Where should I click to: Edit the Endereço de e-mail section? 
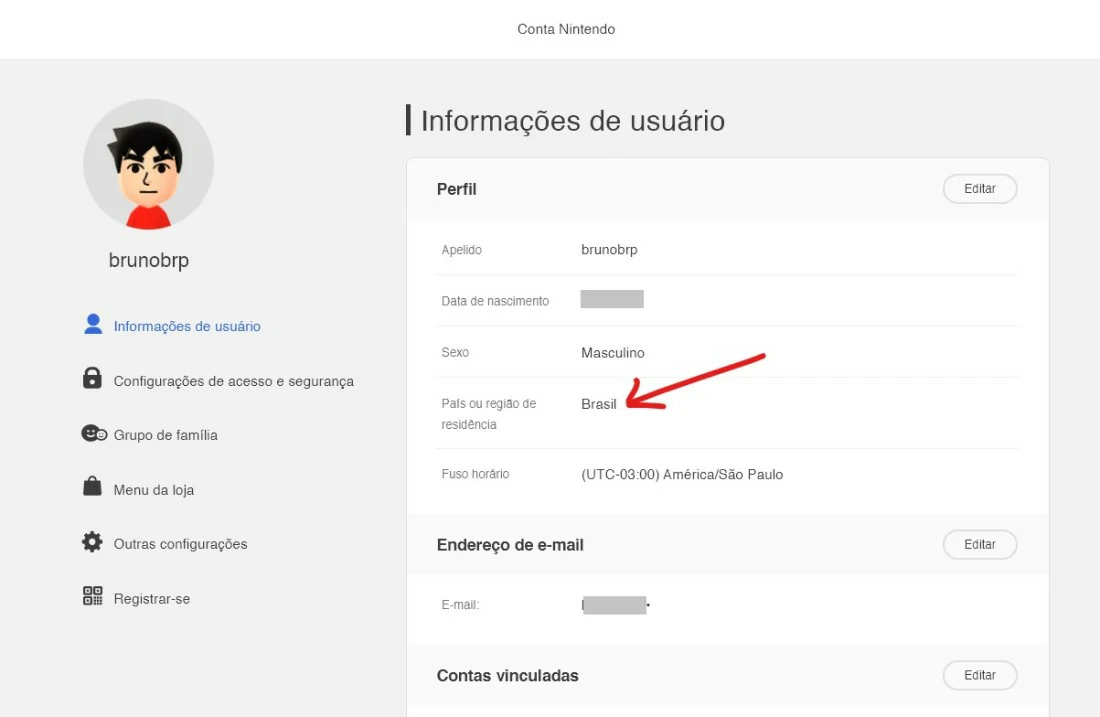coord(979,544)
